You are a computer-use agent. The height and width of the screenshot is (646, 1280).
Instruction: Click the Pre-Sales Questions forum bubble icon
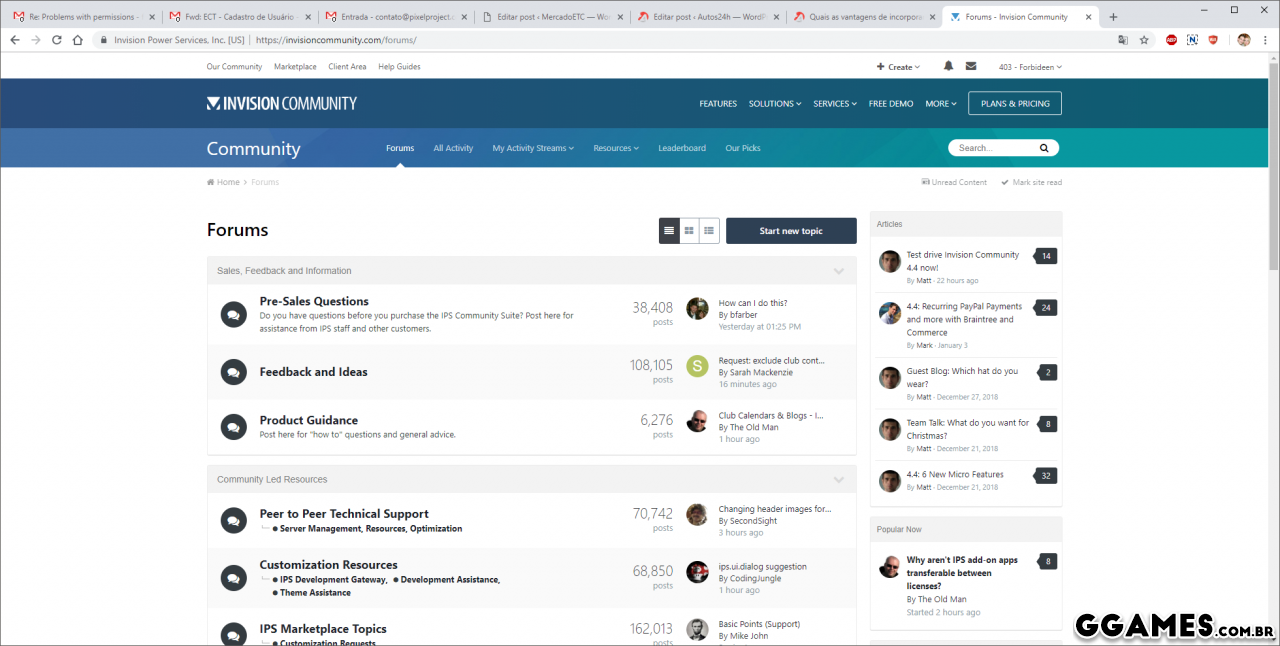point(233,315)
